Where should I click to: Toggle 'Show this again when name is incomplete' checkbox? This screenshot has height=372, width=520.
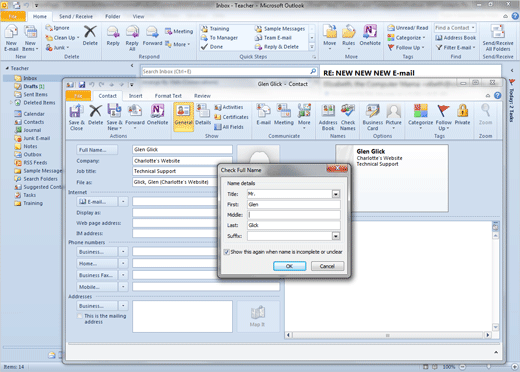click(227, 252)
